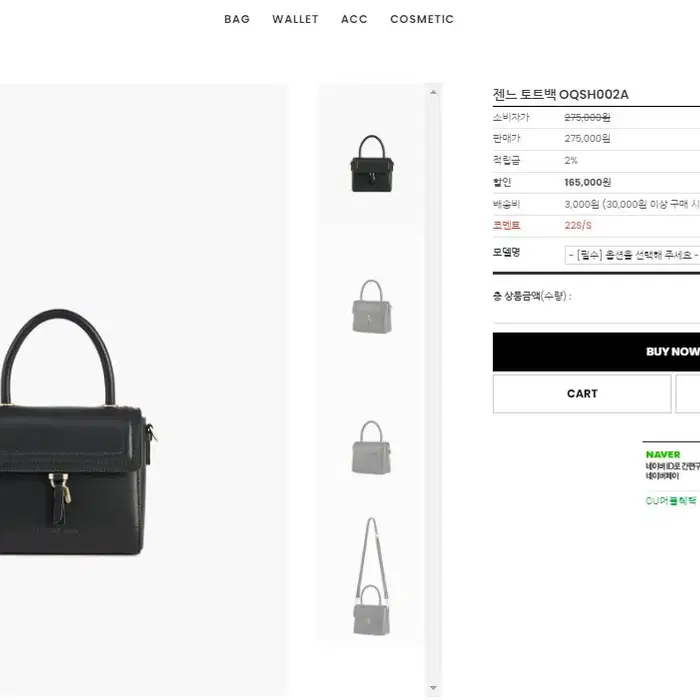This screenshot has height=700, width=700.
Task: Show the bag with shoulder strap thumbnail
Action: [x=371, y=576]
